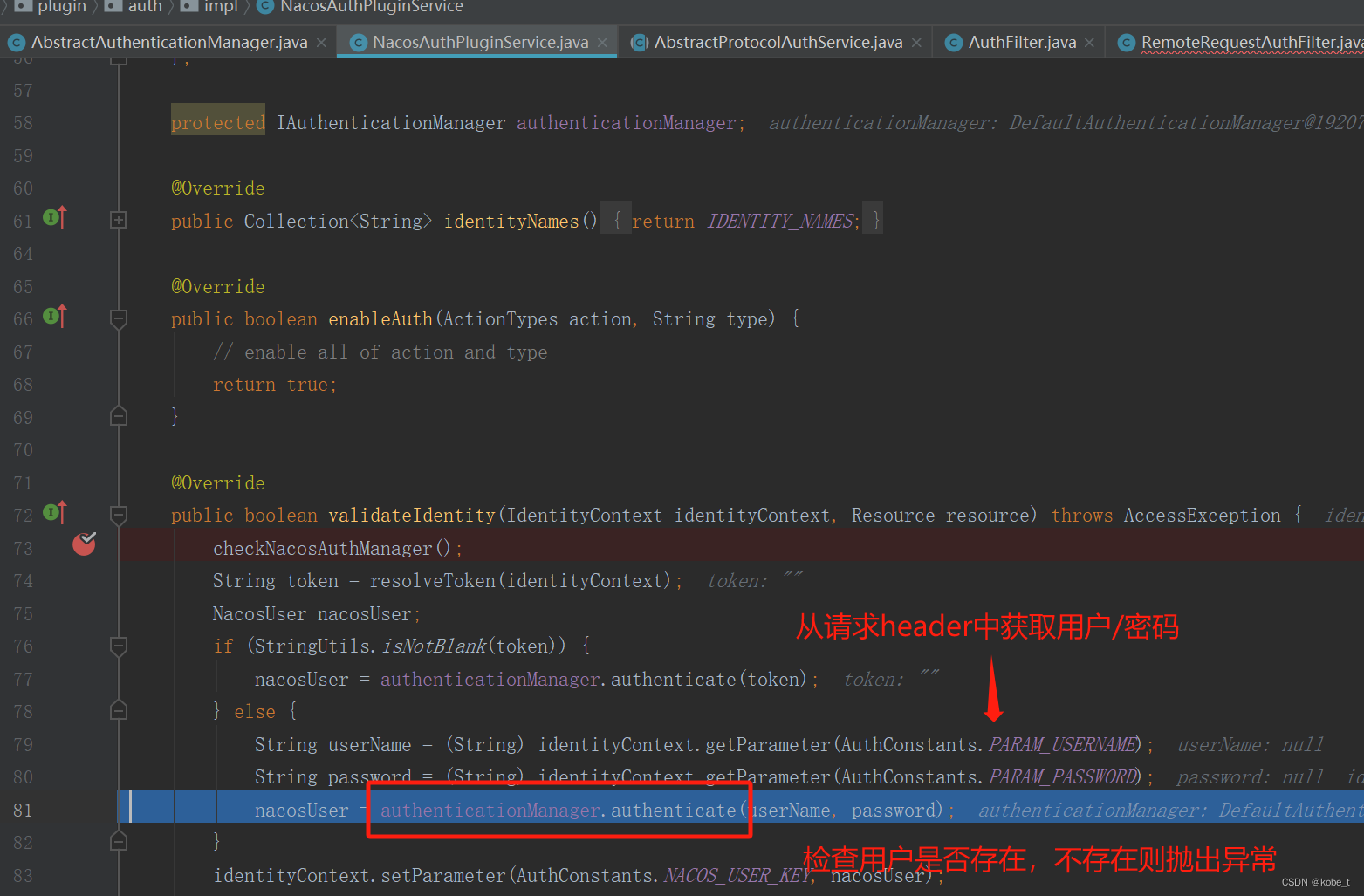
Task: Click 'return true;' statement on line 68
Action: pyautogui.click(x=275, y=385)
